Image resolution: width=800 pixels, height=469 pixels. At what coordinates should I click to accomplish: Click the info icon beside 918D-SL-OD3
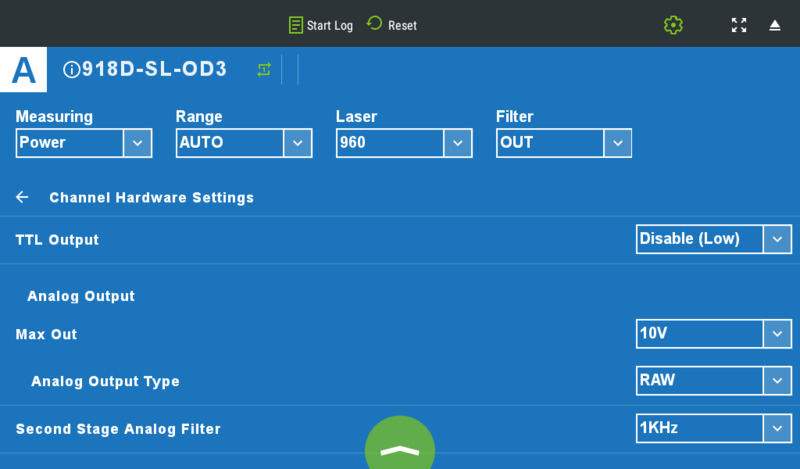(x=71, y=70)
